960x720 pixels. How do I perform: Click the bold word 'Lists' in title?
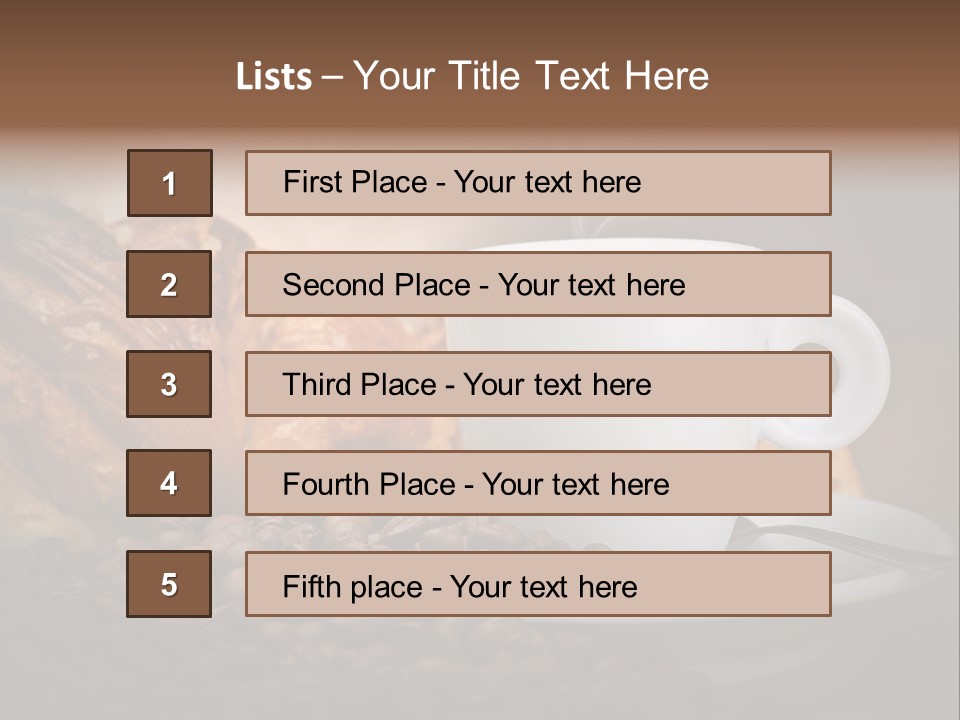[x=273, y=77]
